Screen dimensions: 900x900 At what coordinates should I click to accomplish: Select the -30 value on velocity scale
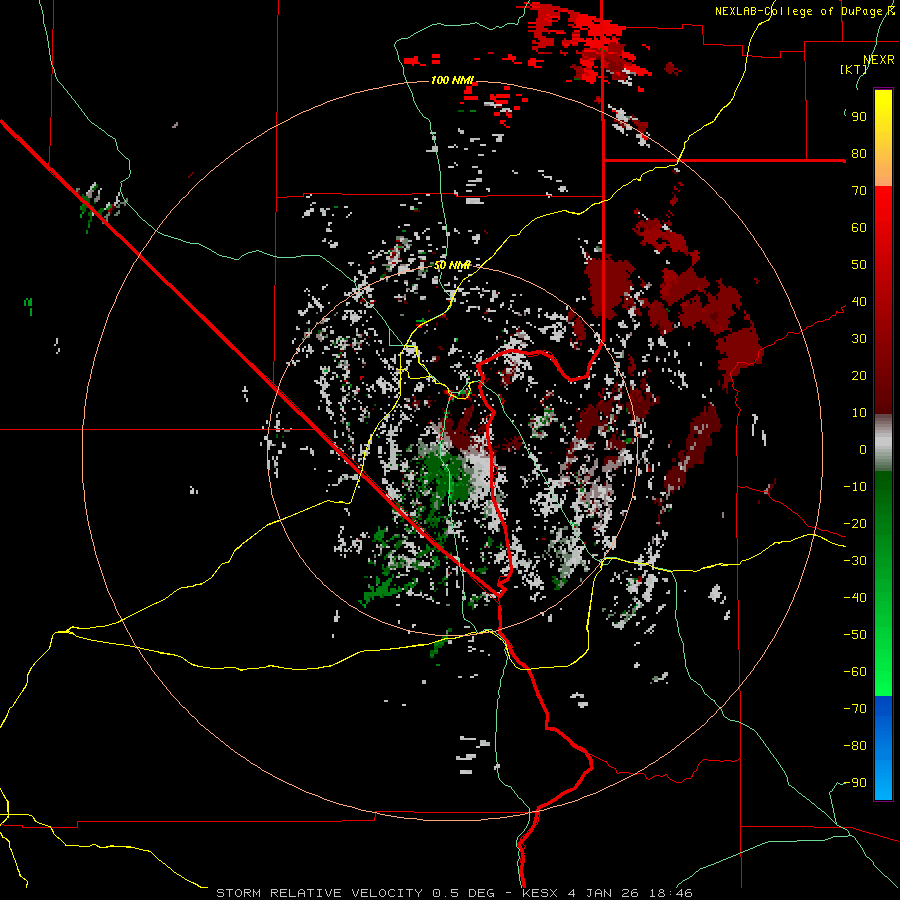point(855,561)
